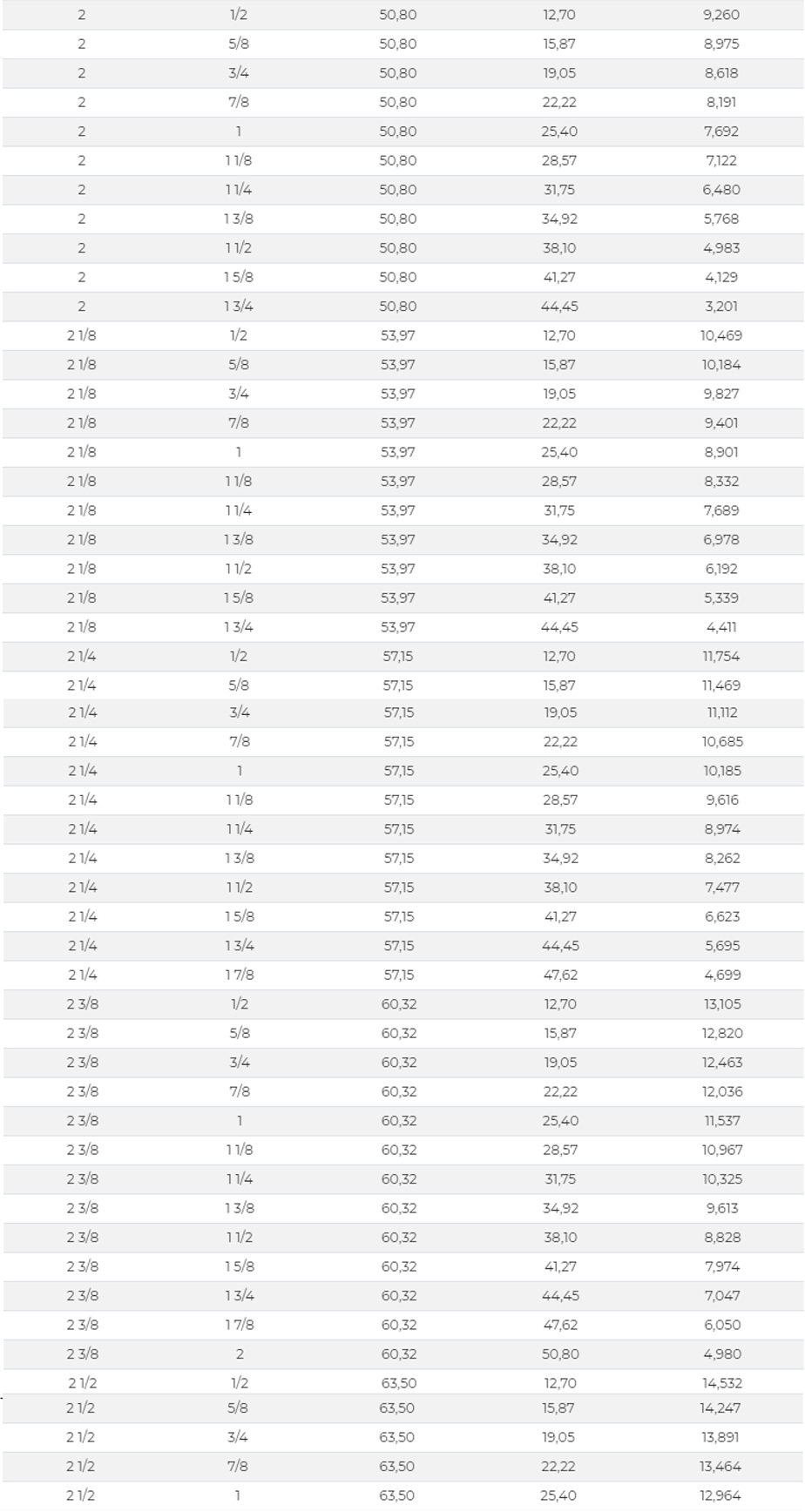Click the 11,537 weight value
Image resolution: width=805 pixels, height=1512 pixels.
pyautogui.click(x=722, y=1121)
